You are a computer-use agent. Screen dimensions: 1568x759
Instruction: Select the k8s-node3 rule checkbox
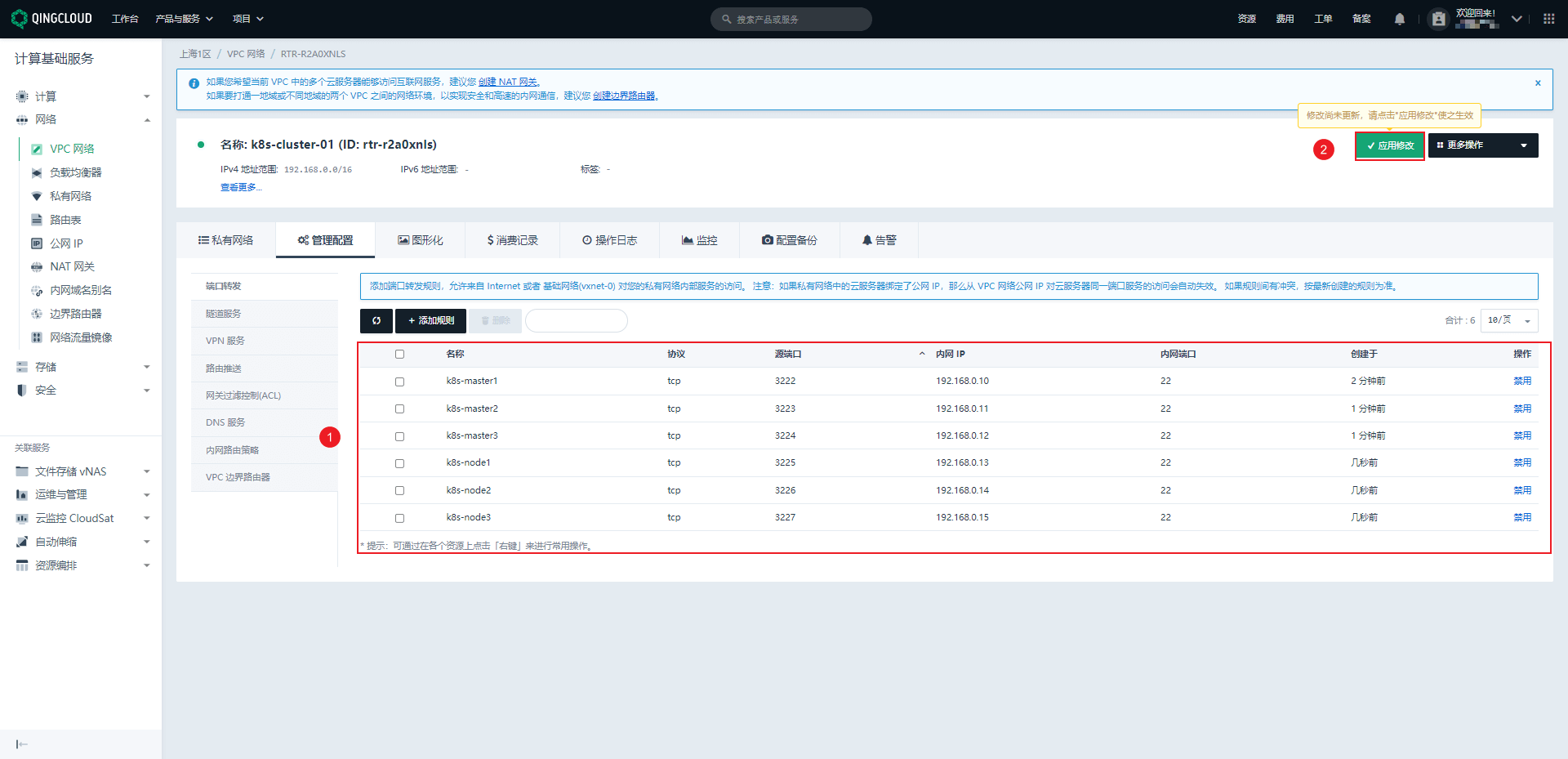[399, 518]
